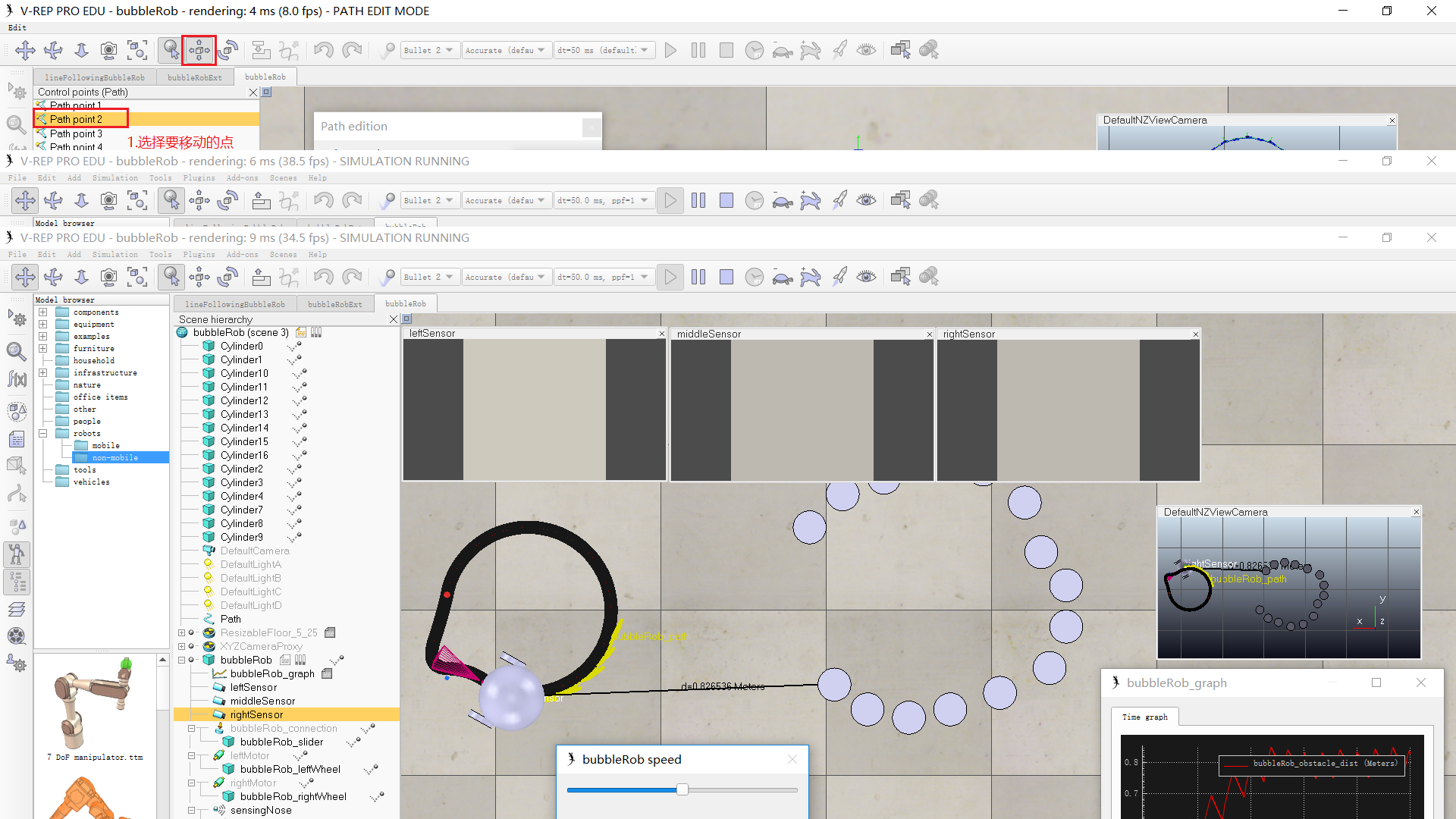Select the object shift tool

click(199, 277)
